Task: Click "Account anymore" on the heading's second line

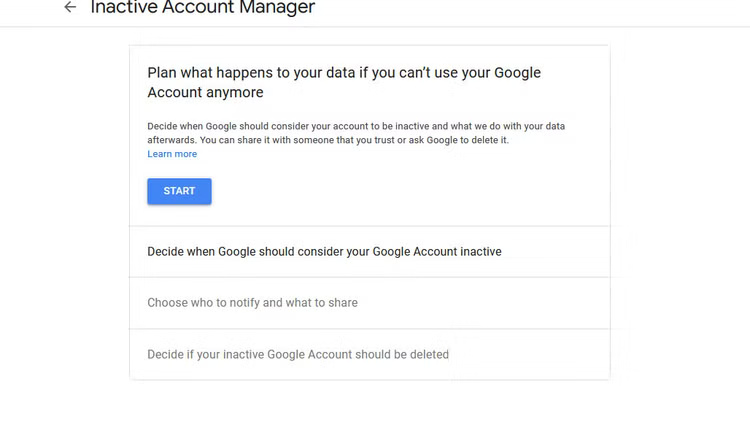Action: [205, 92]
